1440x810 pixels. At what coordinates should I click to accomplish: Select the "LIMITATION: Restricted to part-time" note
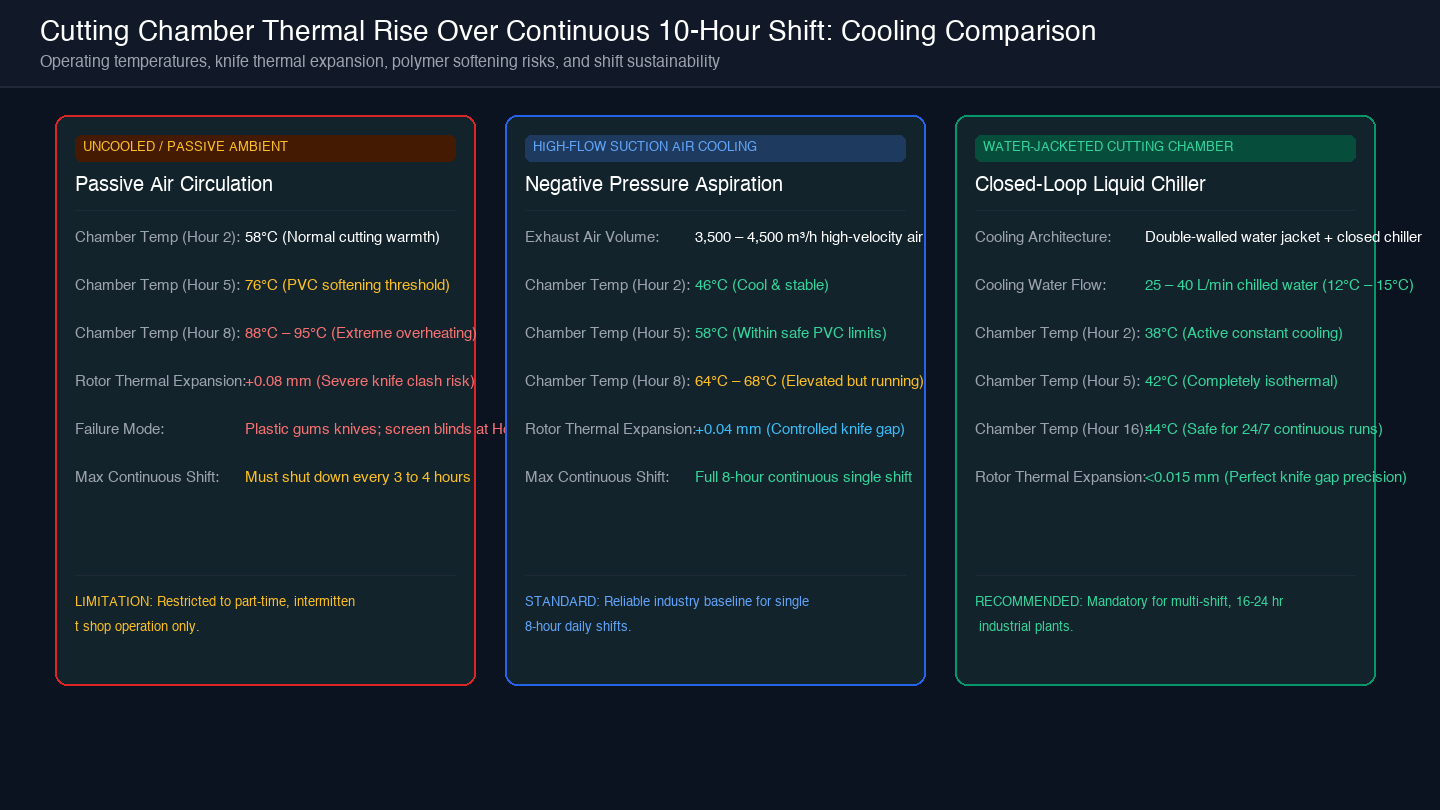(x=215, y=614)
